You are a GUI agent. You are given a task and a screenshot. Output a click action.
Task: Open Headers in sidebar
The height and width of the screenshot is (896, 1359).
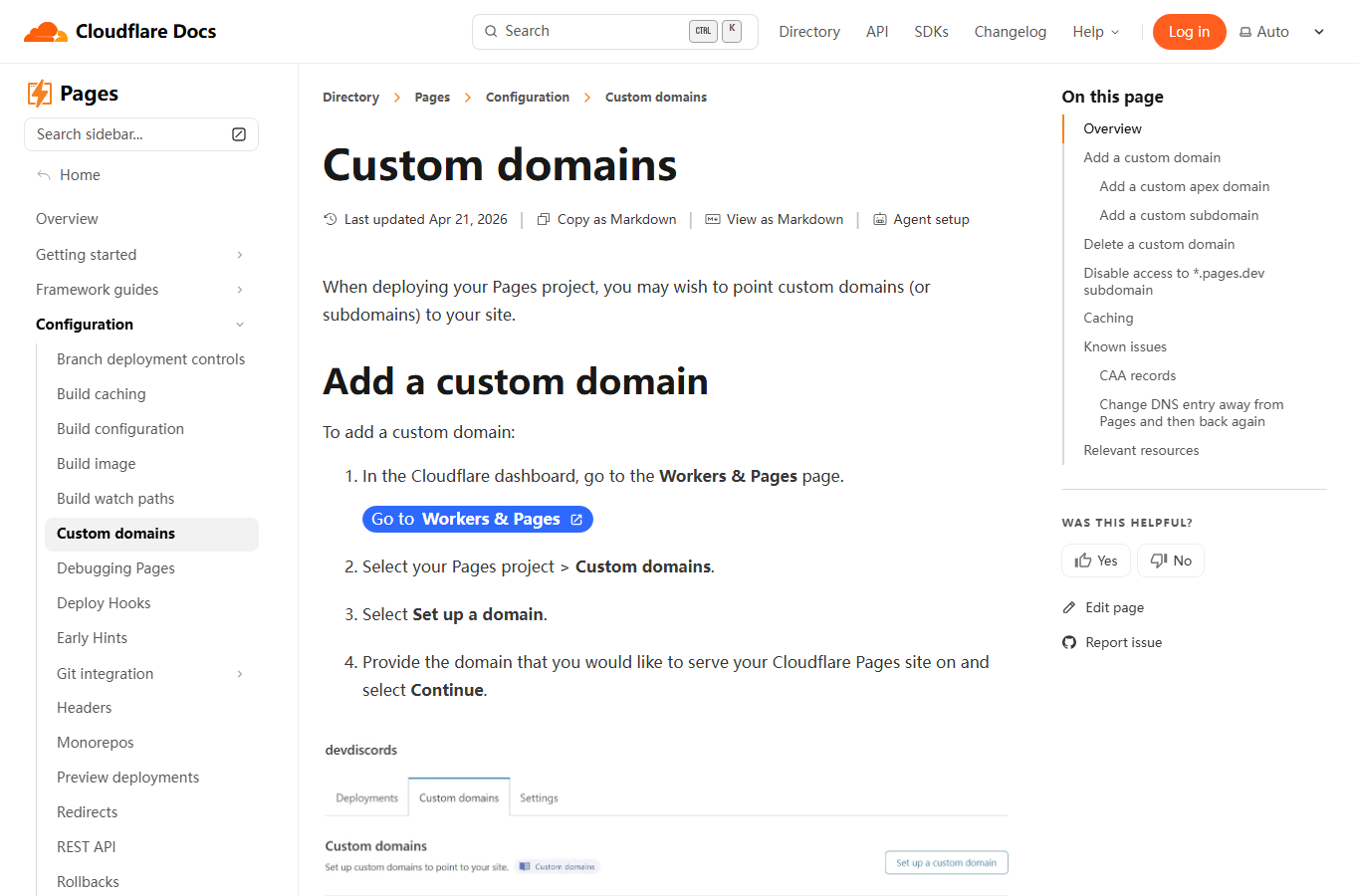click(85, 708)
